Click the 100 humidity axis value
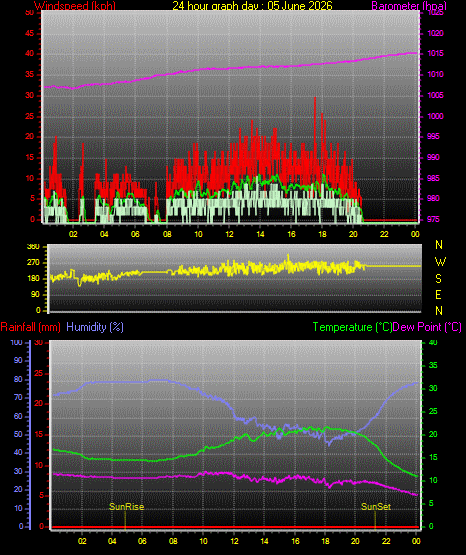 click(17, 342)
